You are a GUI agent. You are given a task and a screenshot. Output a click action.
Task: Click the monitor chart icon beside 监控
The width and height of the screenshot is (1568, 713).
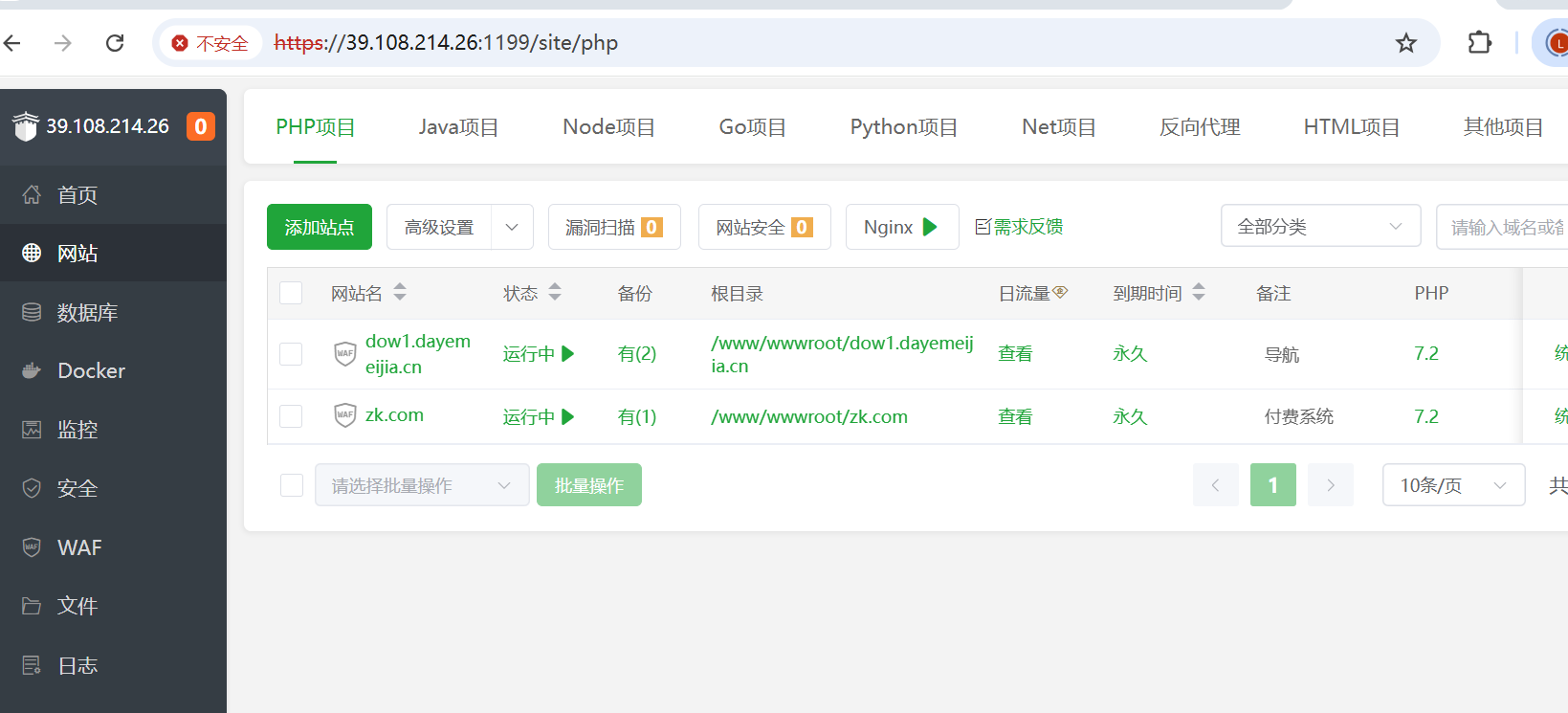(x=32, y=430)
